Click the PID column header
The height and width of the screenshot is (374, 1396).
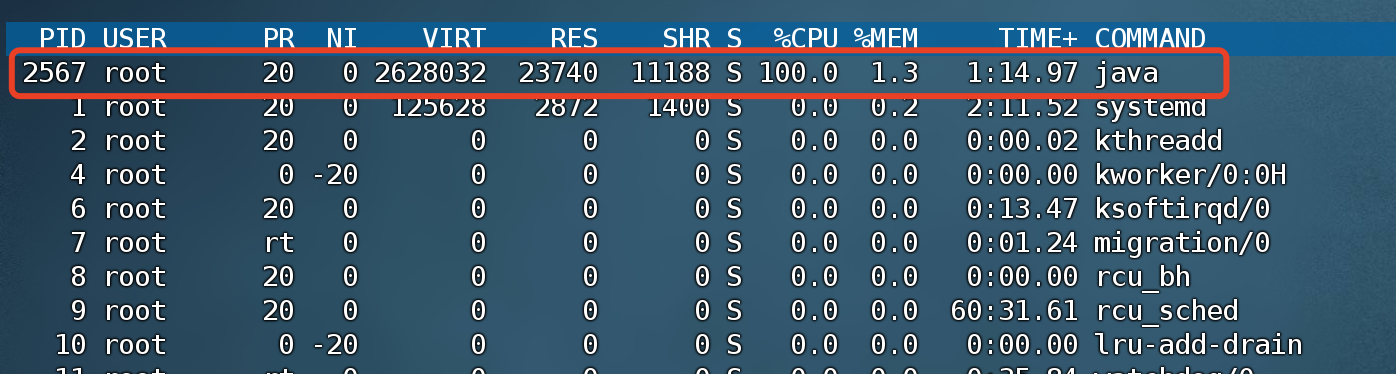click(63, 39)
